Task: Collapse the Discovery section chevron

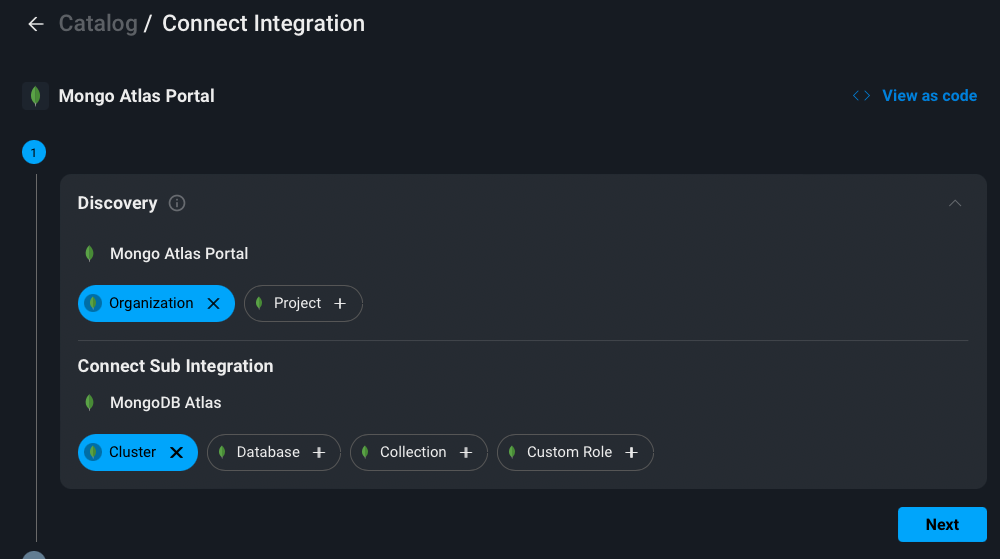Action: click(x=955, y=203)
